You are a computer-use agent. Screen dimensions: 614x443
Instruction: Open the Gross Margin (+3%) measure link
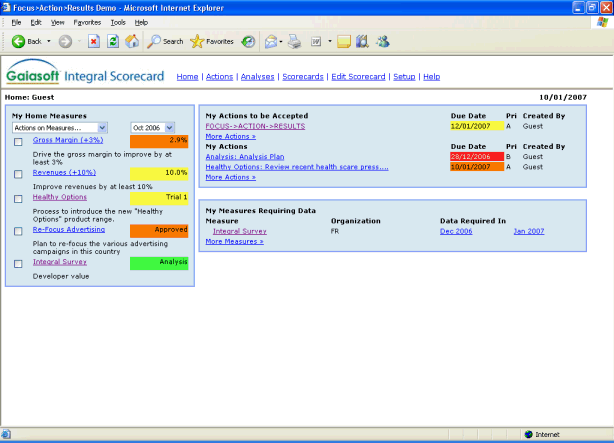pos(68,140)
